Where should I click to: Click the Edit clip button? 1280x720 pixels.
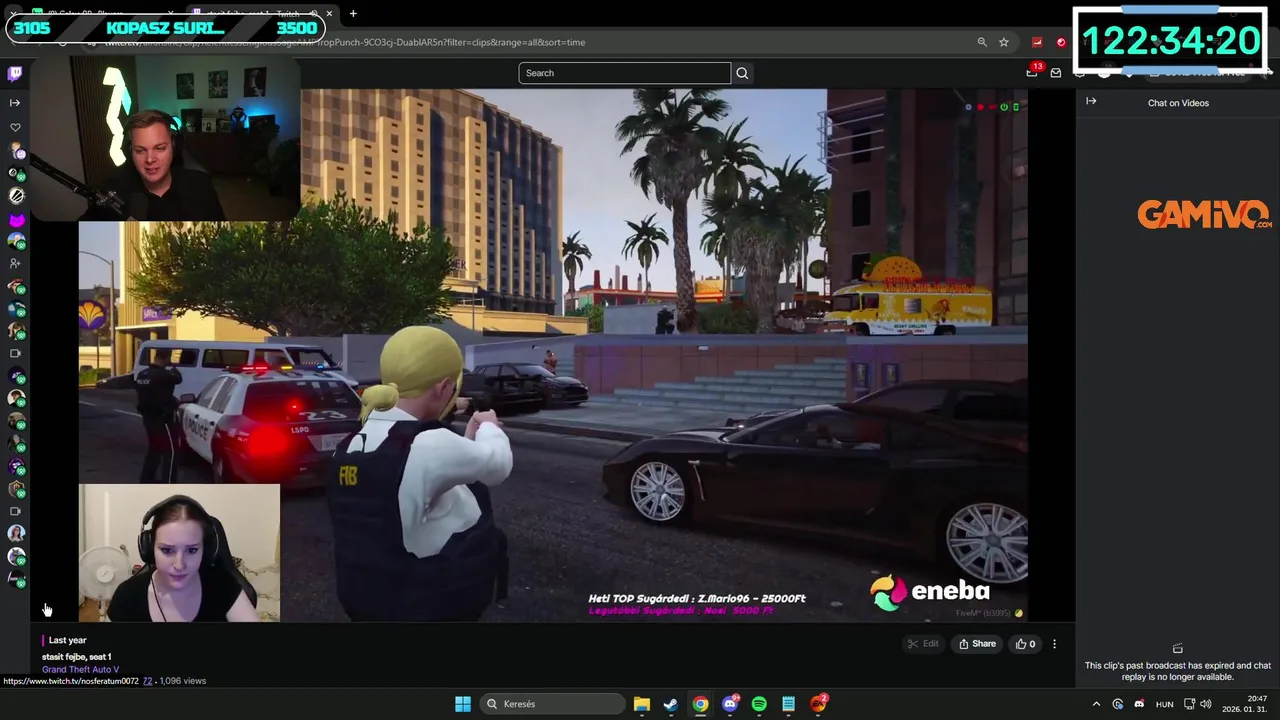coord(923,644)
